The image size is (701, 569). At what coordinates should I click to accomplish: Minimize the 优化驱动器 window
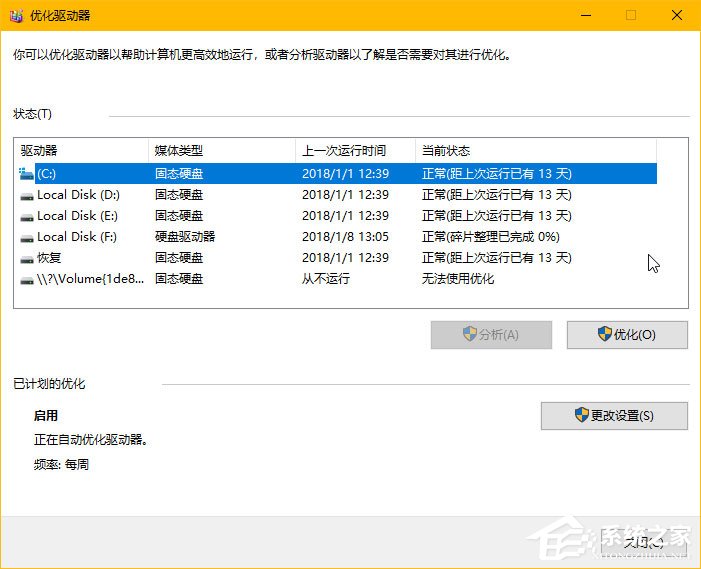(586, 16)
